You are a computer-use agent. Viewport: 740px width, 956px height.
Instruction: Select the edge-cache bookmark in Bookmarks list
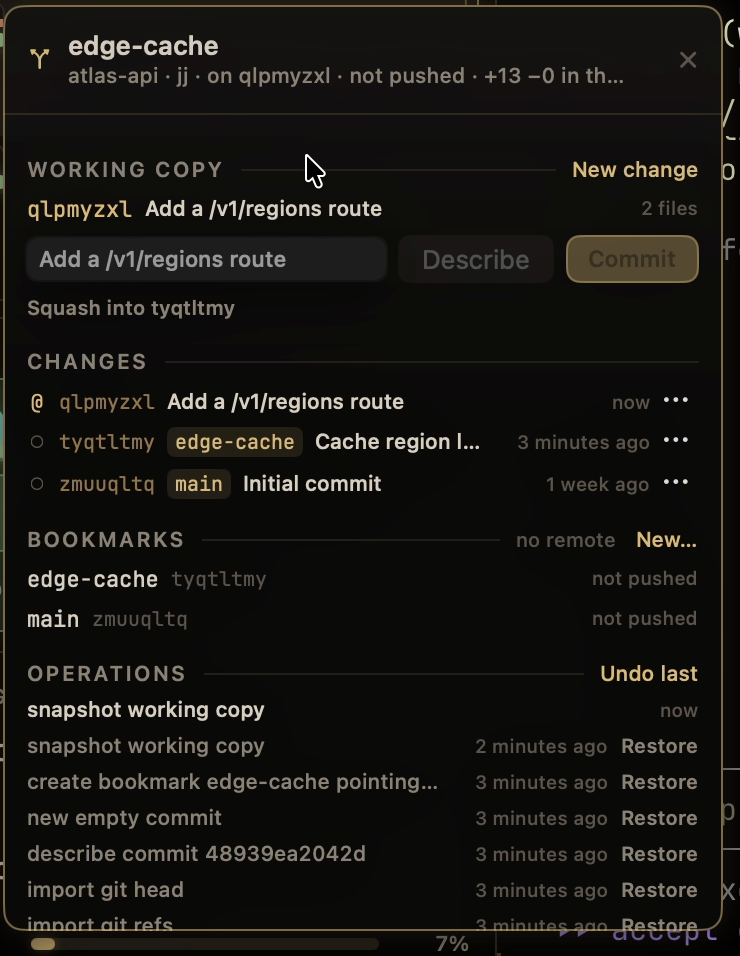[363, 579]
